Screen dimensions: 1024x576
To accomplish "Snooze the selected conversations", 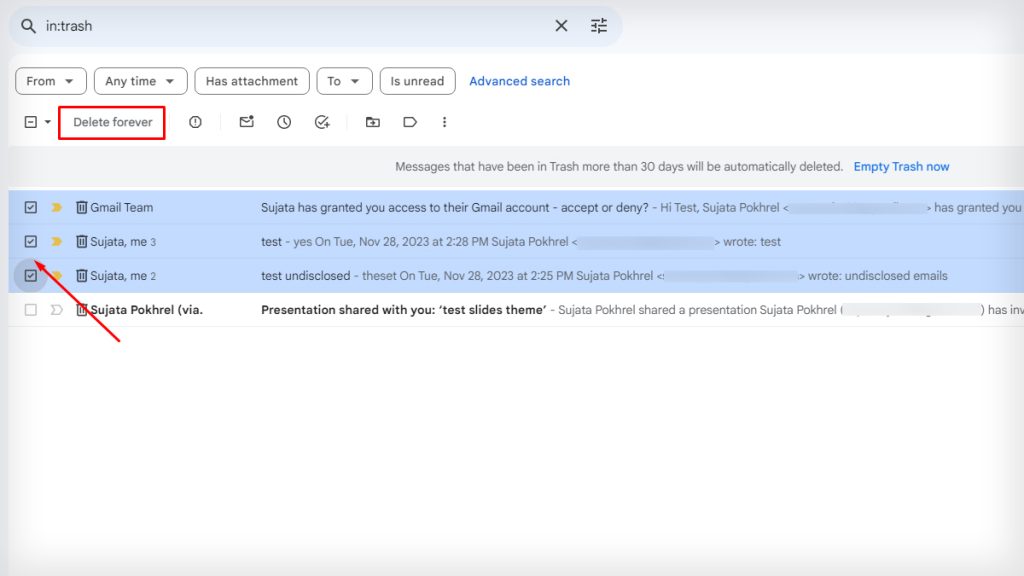I will 285,121.
